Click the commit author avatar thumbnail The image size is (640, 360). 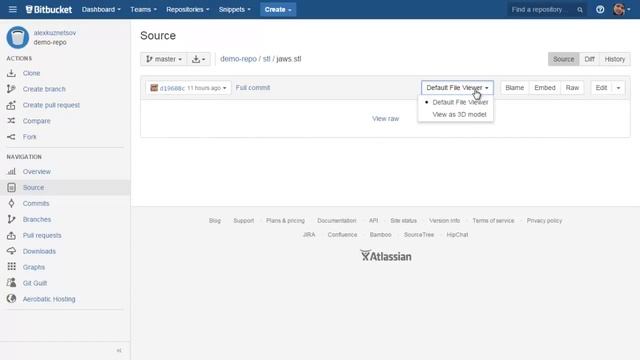pos(154,88)
